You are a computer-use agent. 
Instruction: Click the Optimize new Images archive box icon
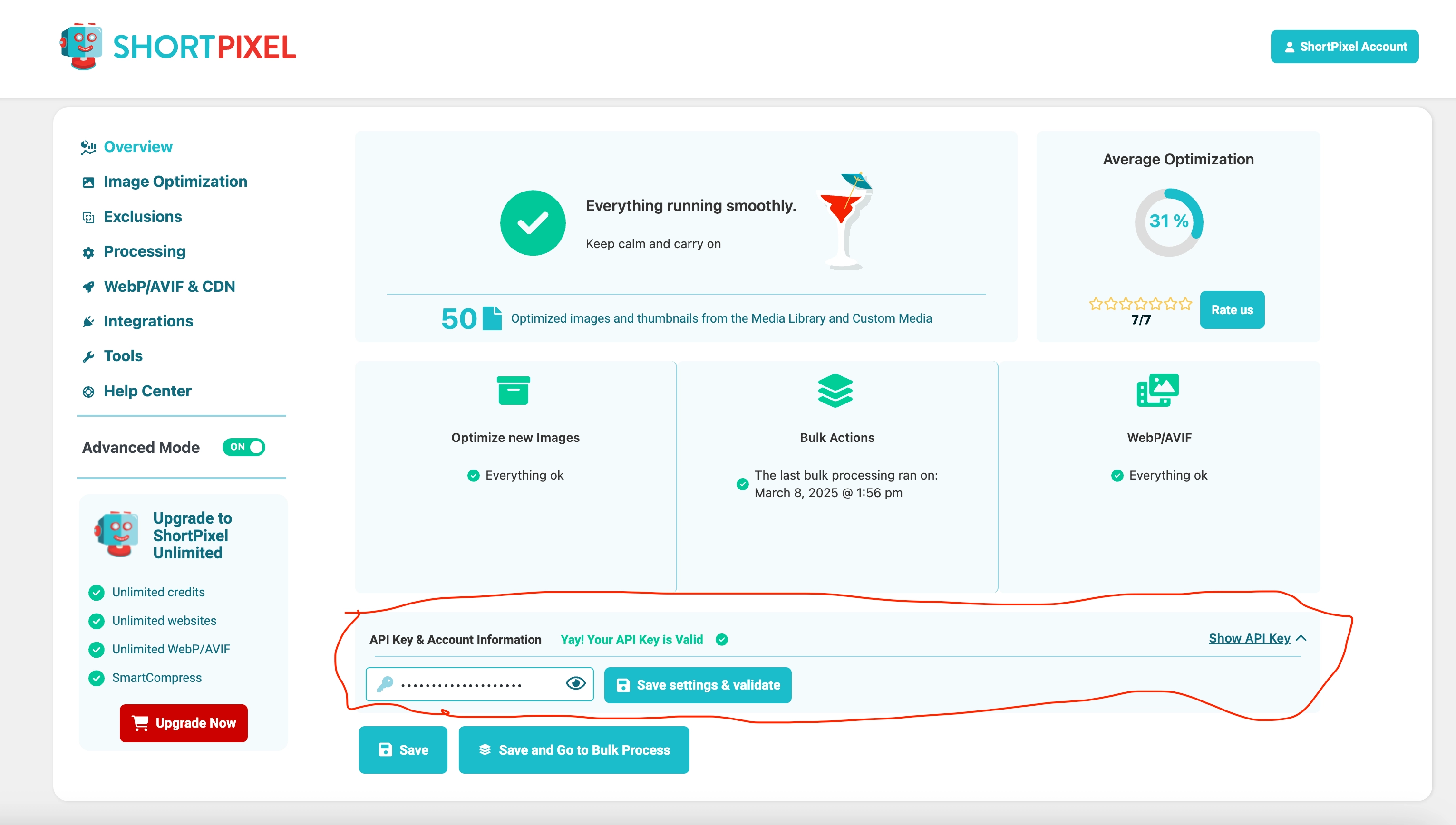pos(514,391)
